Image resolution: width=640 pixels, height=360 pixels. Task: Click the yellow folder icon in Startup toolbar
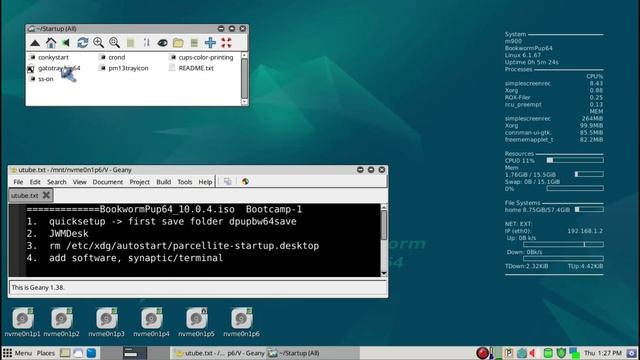[178, 42]
